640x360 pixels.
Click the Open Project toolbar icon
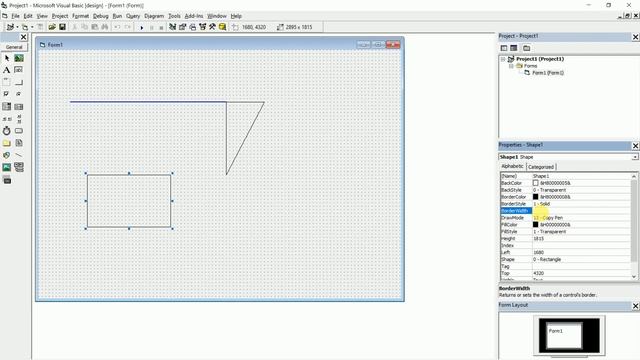pyautogui.click(x=52, y=27)
